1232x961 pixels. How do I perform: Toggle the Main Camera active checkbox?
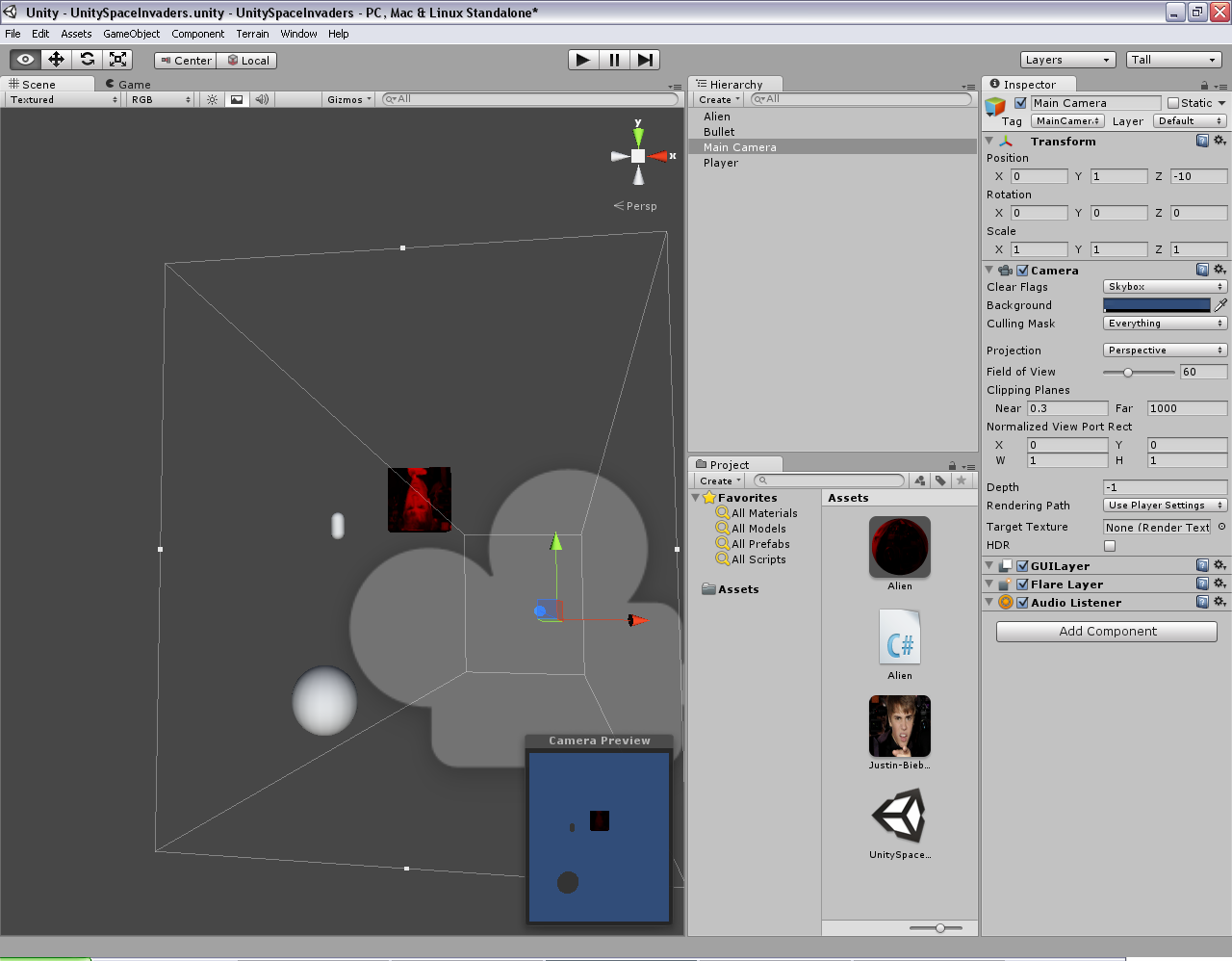coord(1021,103)
